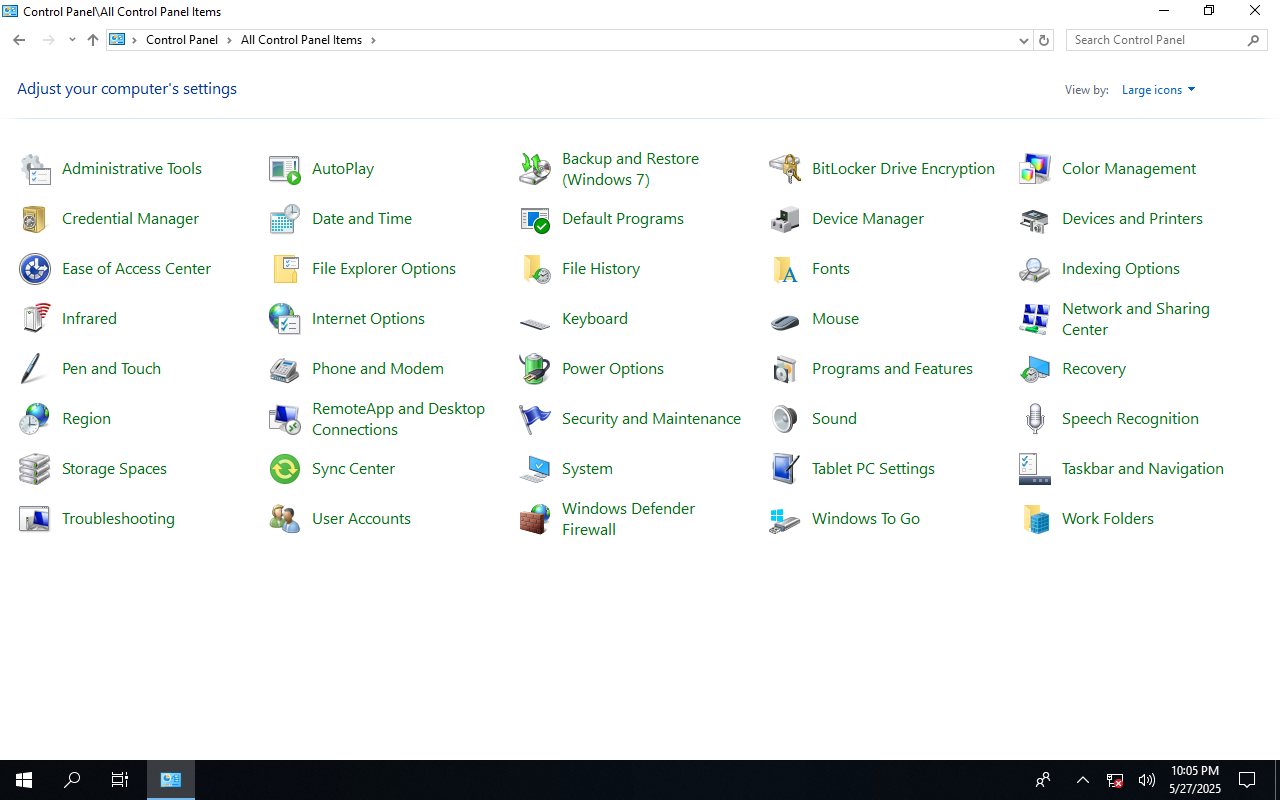
Task: Open the File Explorer Options icon
Action: point(285,269)
